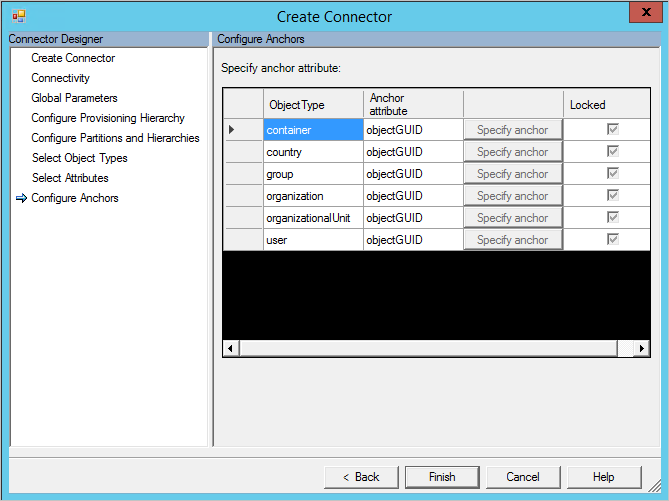
Task: Go to Select Object Types step
Action: click(79, 158)
